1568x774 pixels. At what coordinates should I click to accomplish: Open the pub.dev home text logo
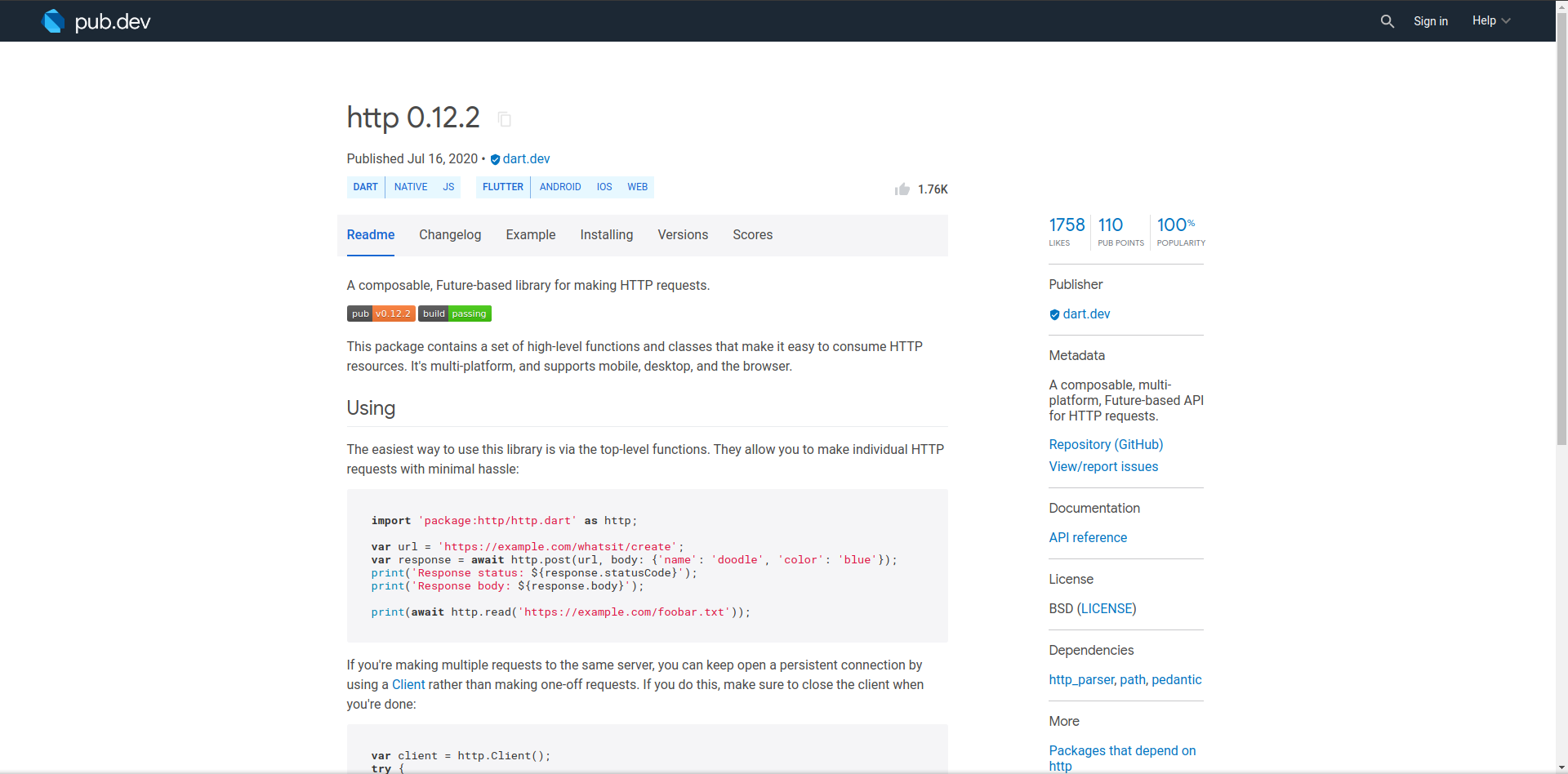click(x=113, y=21)
